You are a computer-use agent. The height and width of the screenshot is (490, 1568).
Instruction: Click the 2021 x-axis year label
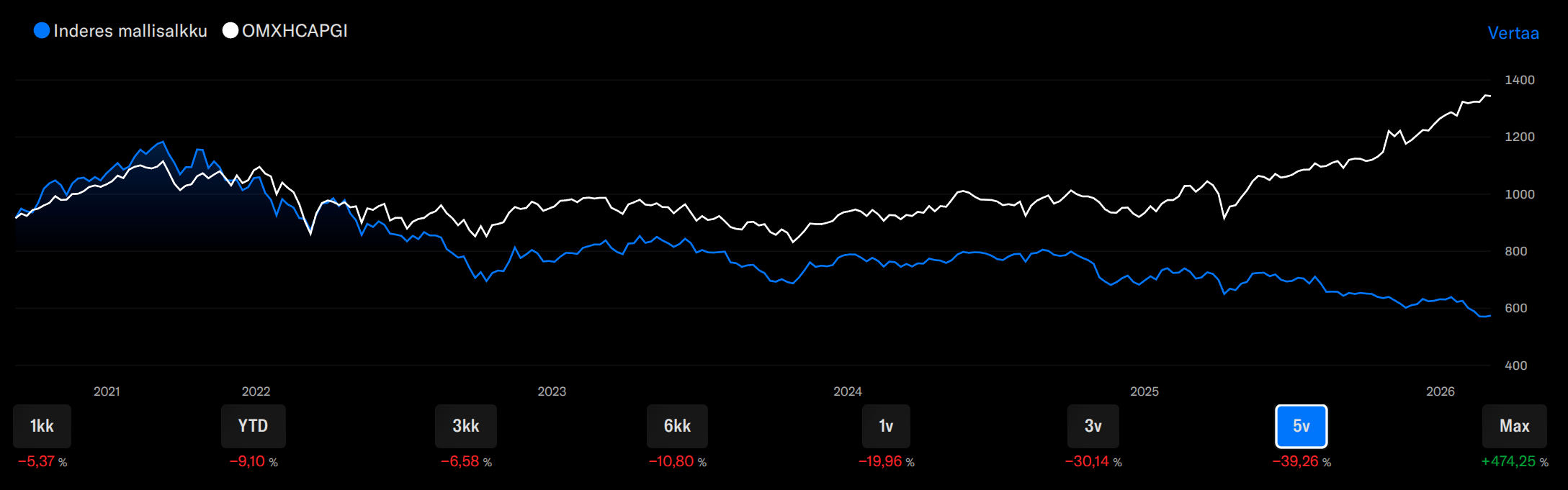pos(107,391)
